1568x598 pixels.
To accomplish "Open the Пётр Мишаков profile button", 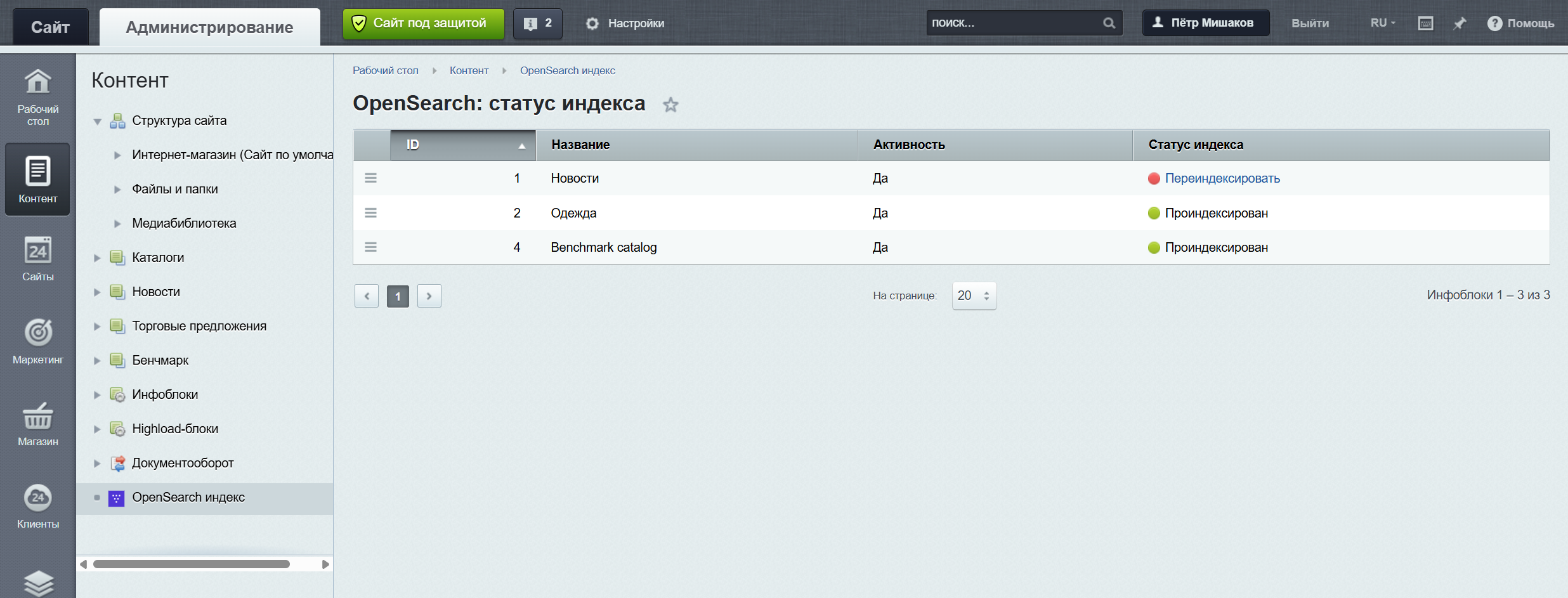I will point(1206,23).
